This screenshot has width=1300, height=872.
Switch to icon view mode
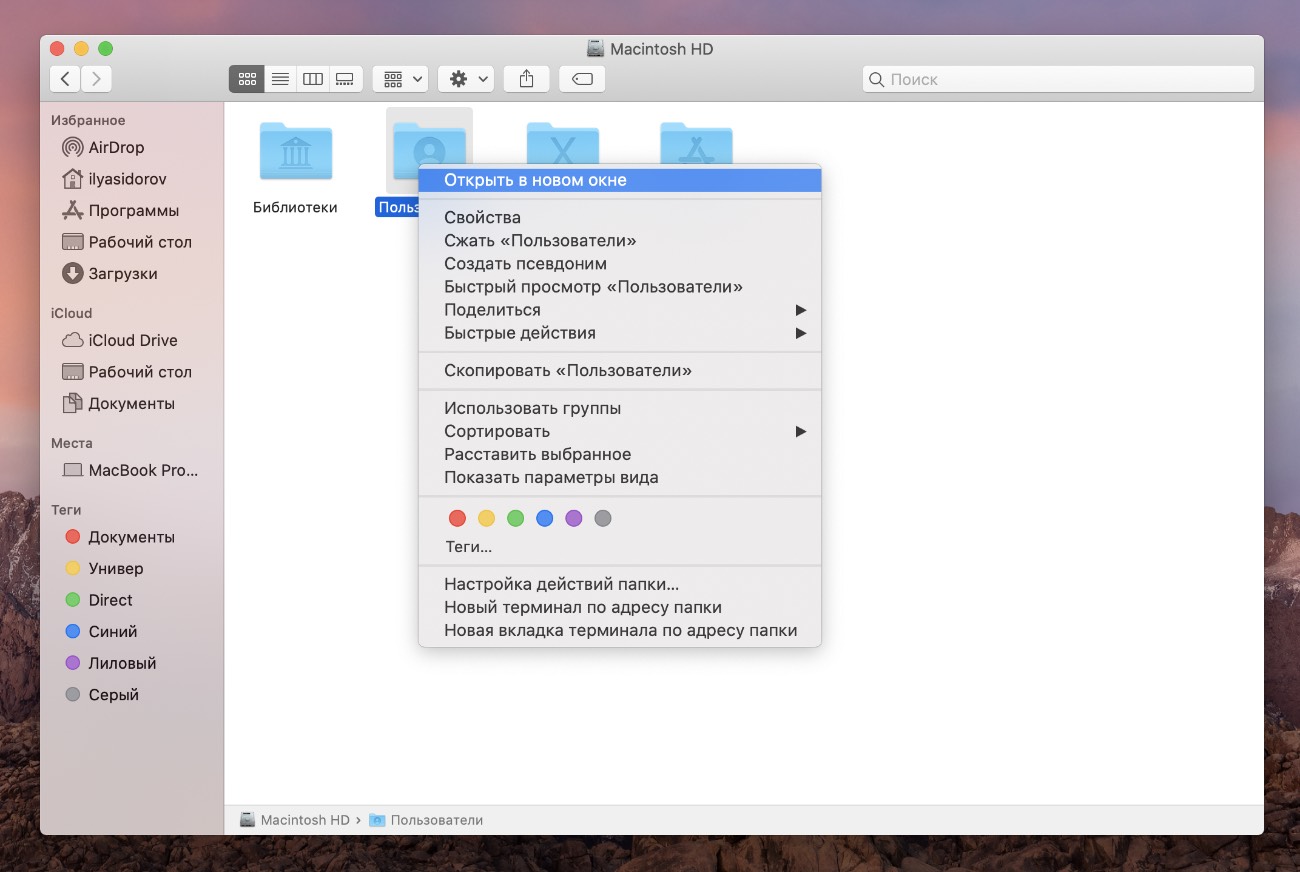coord(246,79)
